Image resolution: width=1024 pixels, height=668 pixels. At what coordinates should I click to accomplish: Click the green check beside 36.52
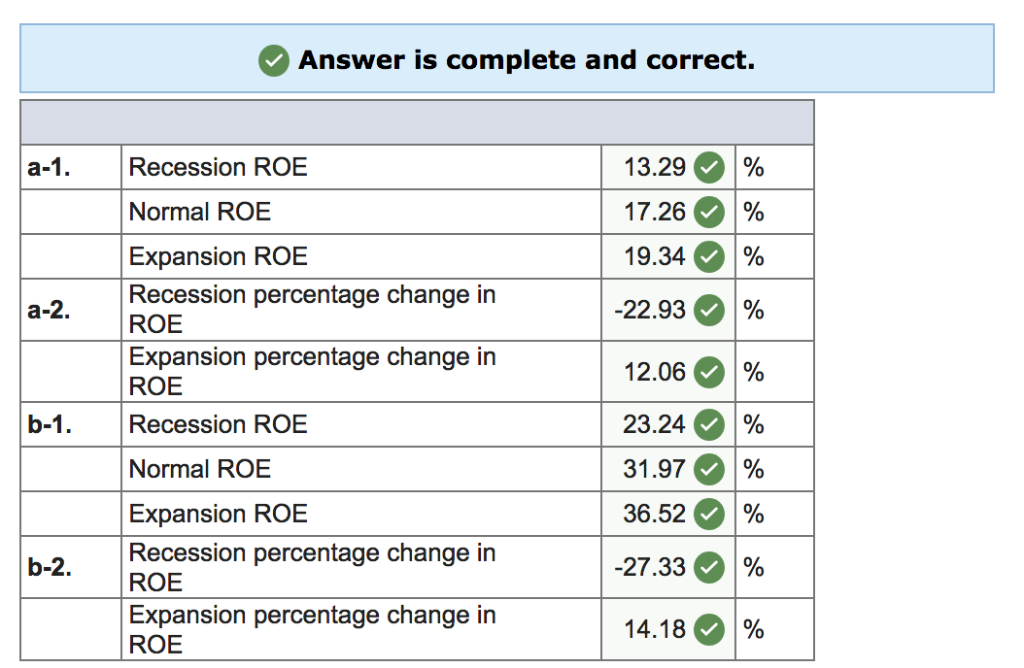tap(709, 514)
